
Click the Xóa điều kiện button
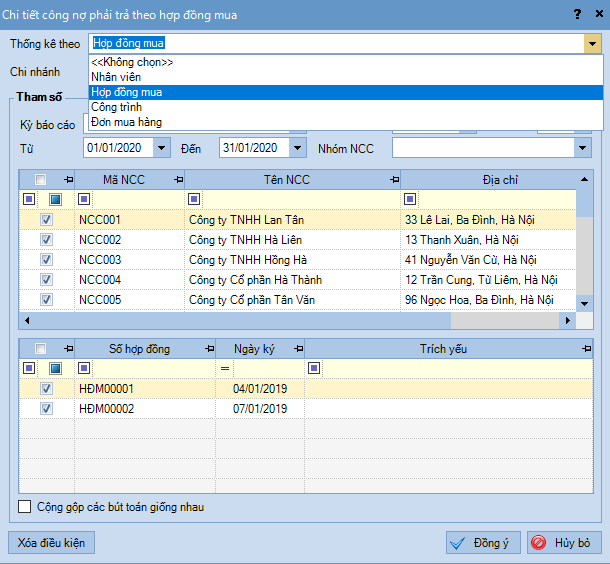tap(51, 543)
